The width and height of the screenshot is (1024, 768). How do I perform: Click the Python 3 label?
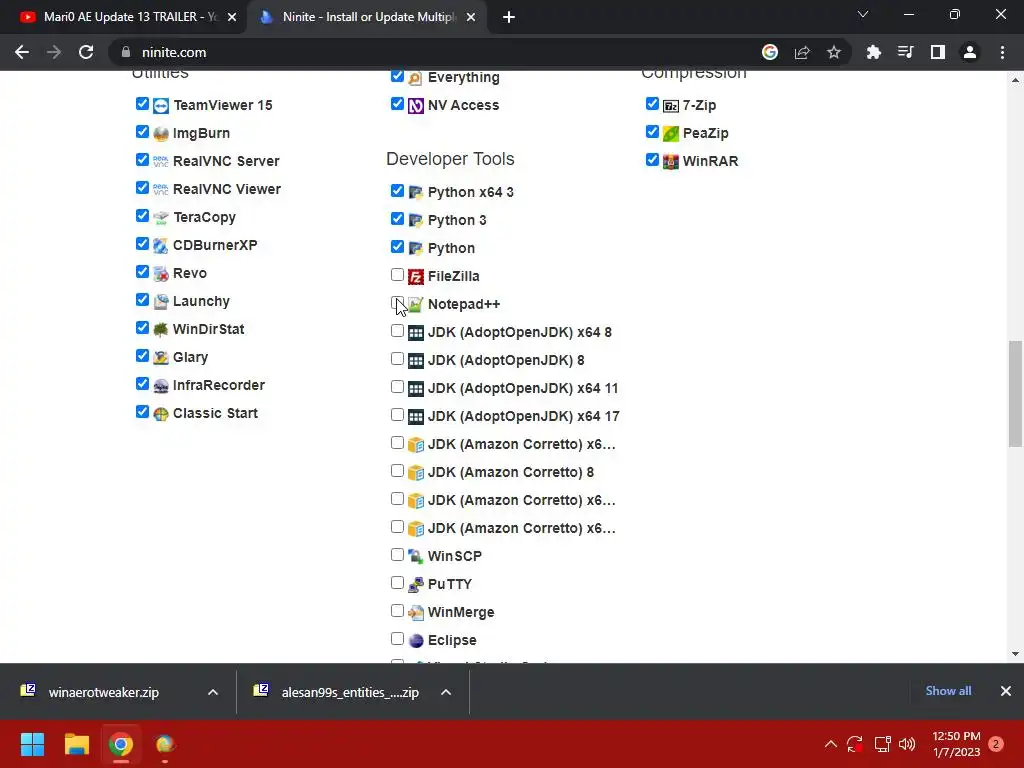point(456,220)
